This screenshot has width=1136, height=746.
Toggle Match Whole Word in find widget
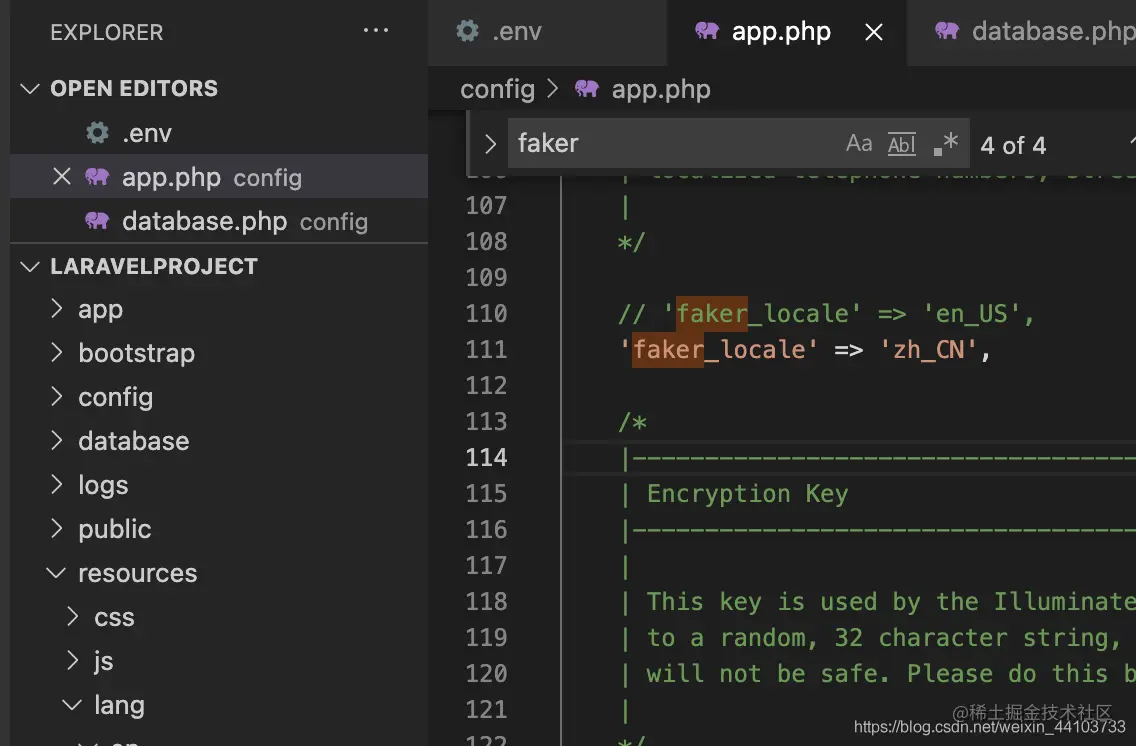tap(901, 144)
